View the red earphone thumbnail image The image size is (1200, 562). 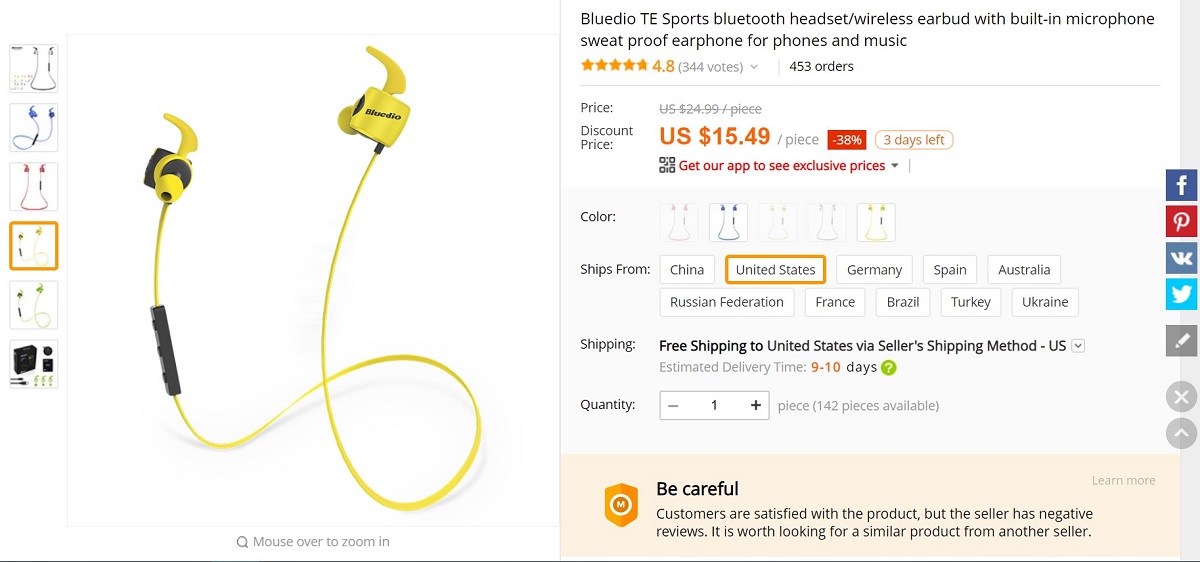click(x=34, y=187)
